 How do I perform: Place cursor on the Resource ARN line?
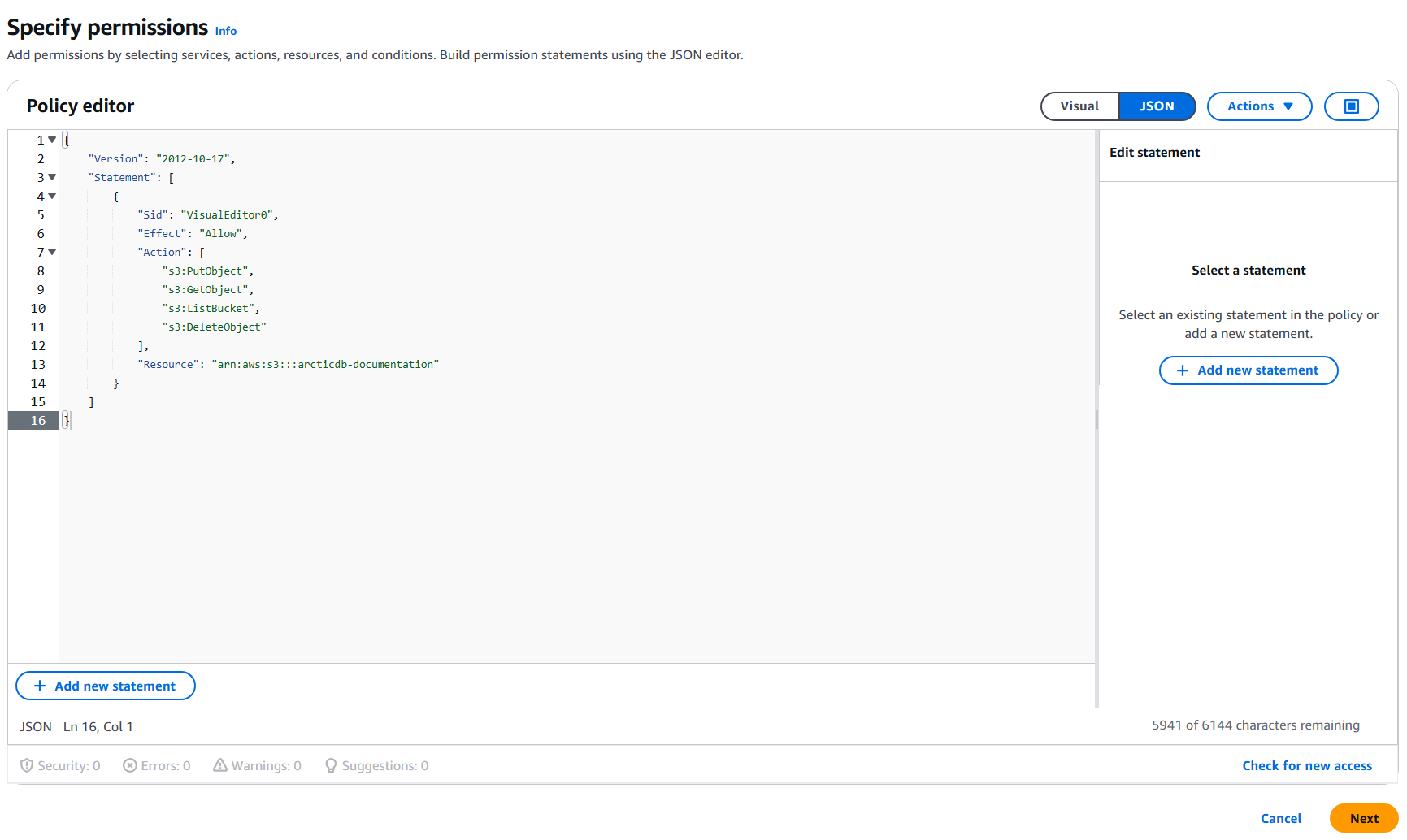pos(325,365)
